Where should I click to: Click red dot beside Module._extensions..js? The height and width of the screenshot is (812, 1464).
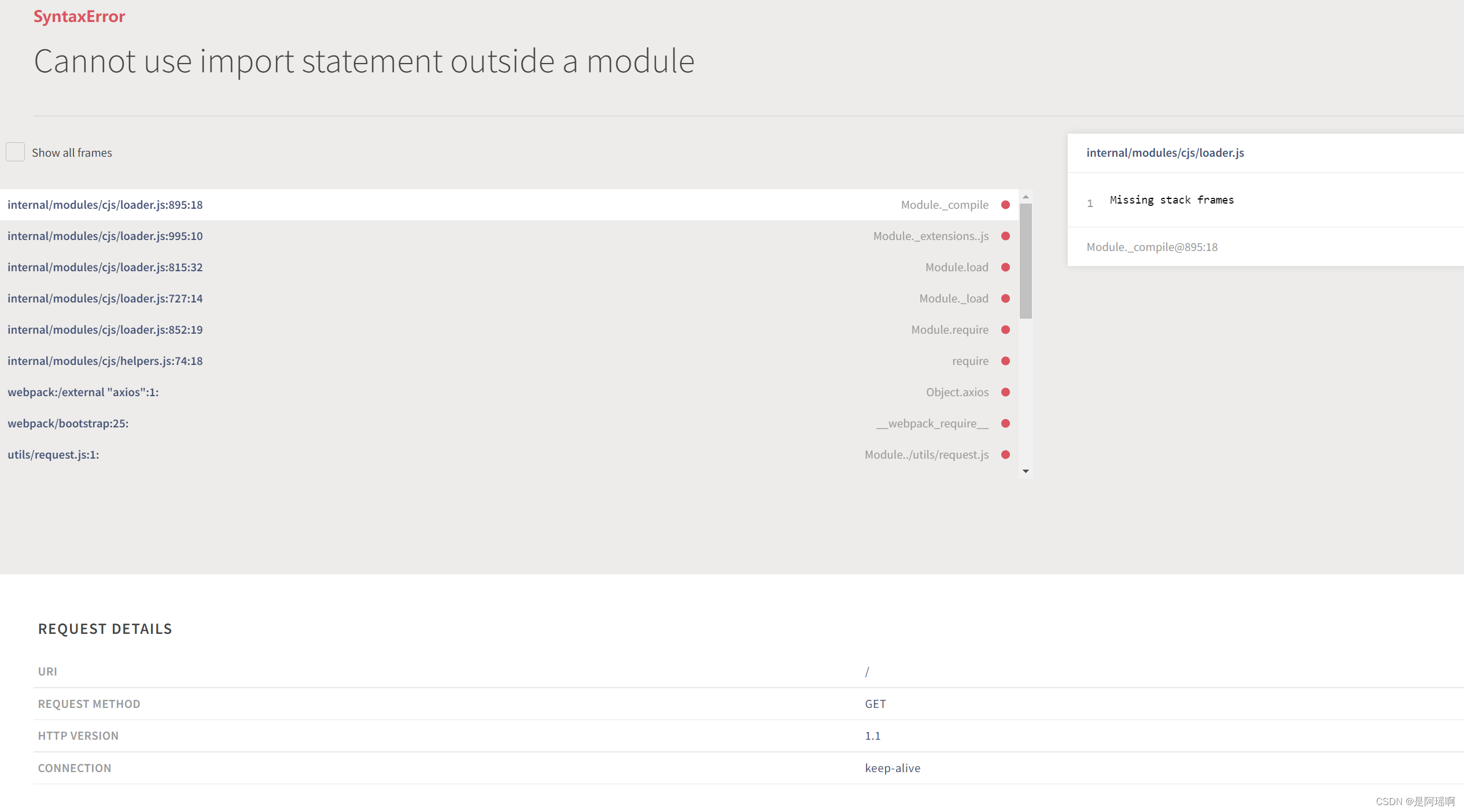click(x=1005, y=236)
